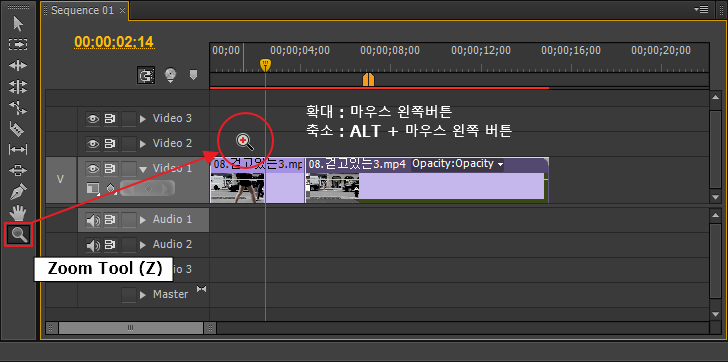728x362 pixels.
Task: Click the orange marker on the ruler
Action: click(368, 79)
